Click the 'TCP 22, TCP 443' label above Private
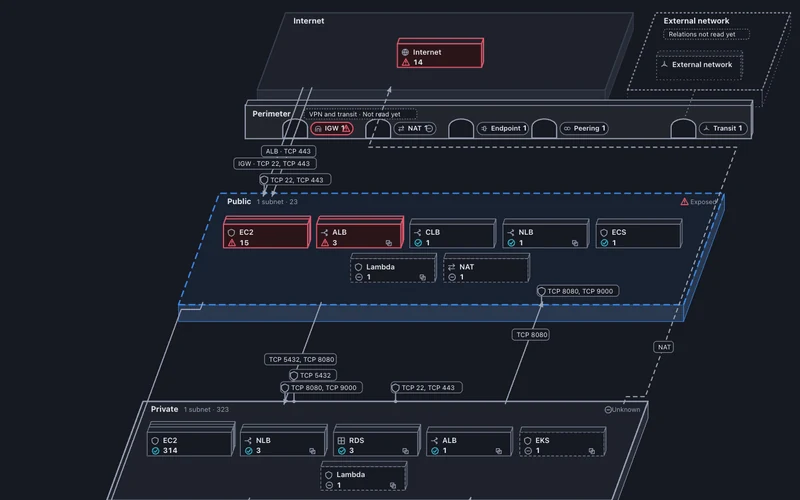This screenshot has height=500, width=800. pos(427,388)
